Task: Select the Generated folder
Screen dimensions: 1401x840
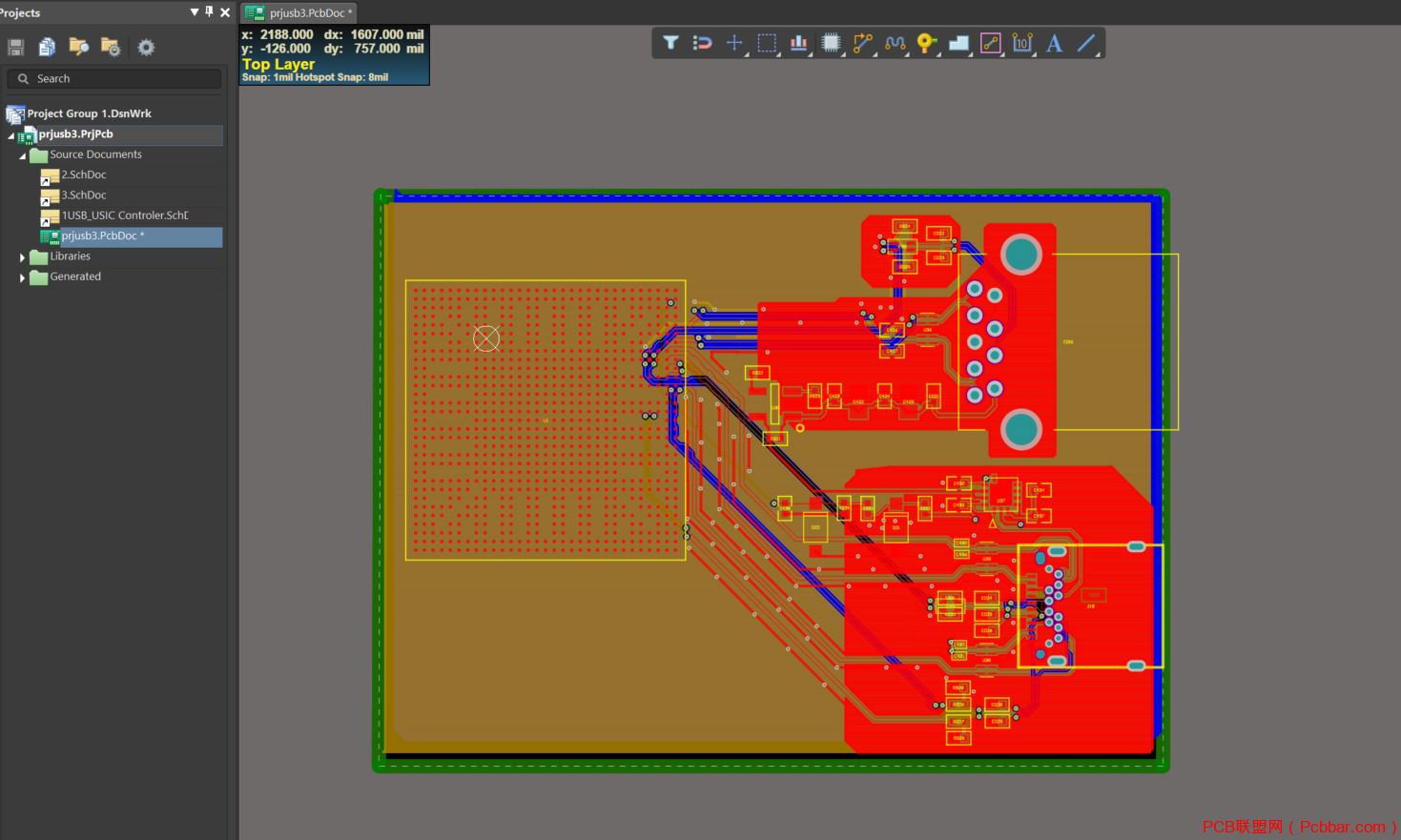Action: click(75, 277)
